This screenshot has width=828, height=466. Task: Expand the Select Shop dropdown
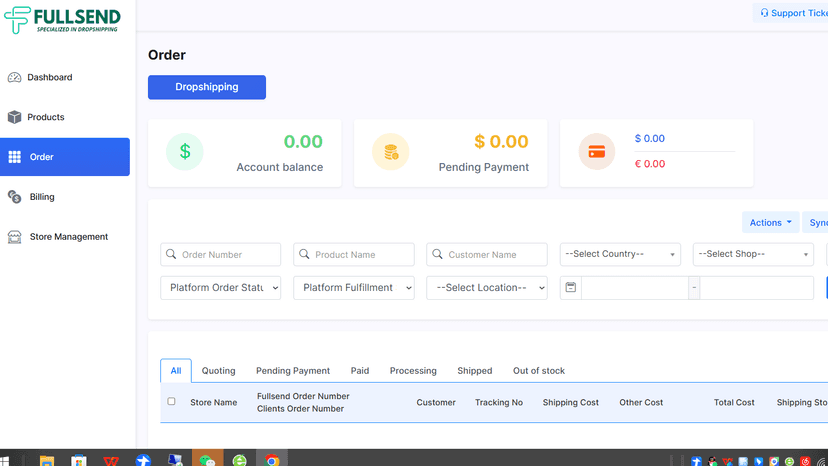tap(753, 254)
